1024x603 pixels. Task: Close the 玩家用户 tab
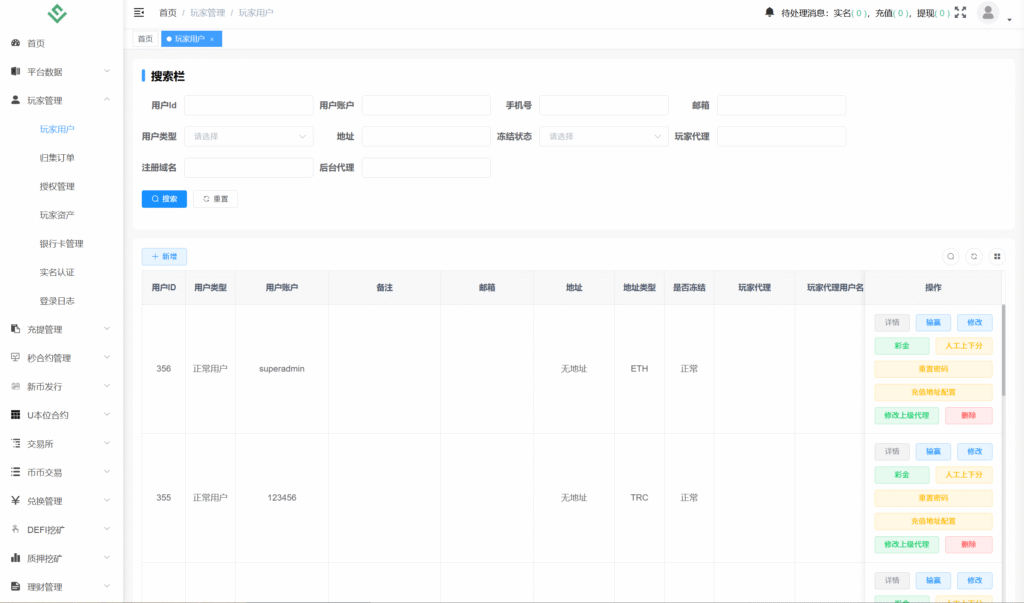click(212, 39)
